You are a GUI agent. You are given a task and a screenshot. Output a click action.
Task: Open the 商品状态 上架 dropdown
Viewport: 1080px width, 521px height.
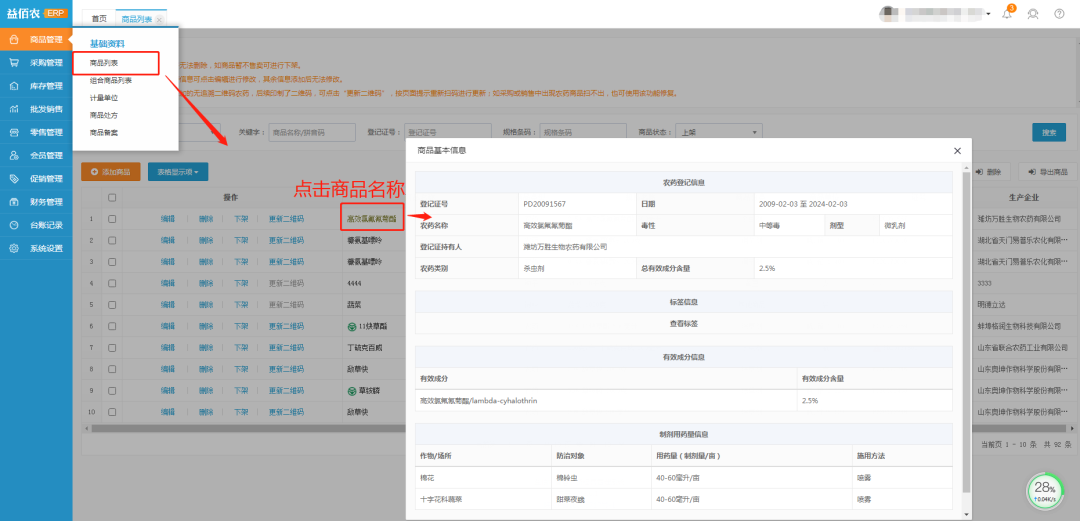[x=718, y=132]
